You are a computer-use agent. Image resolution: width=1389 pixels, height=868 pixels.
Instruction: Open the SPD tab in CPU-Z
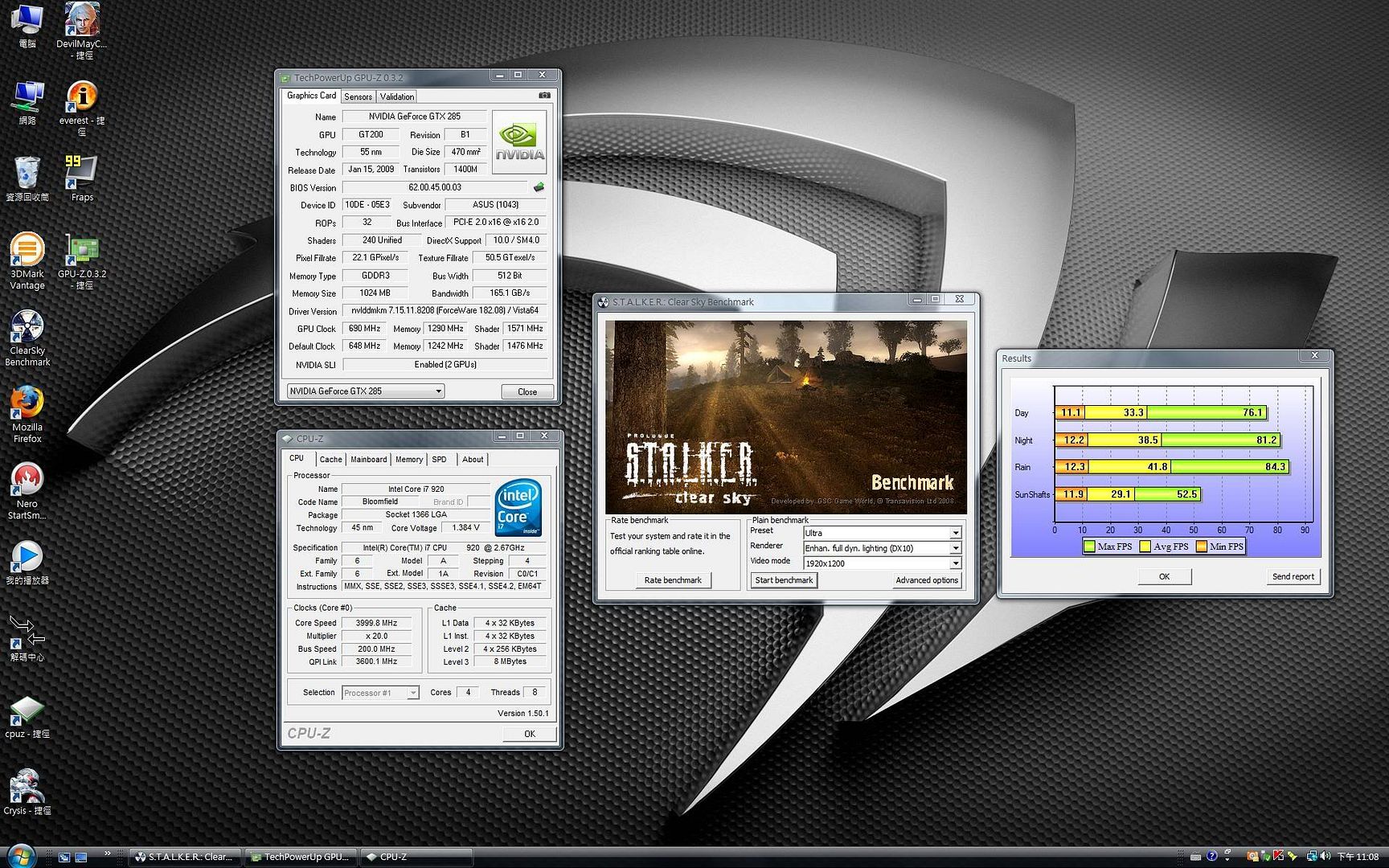(x=439, y=460)
